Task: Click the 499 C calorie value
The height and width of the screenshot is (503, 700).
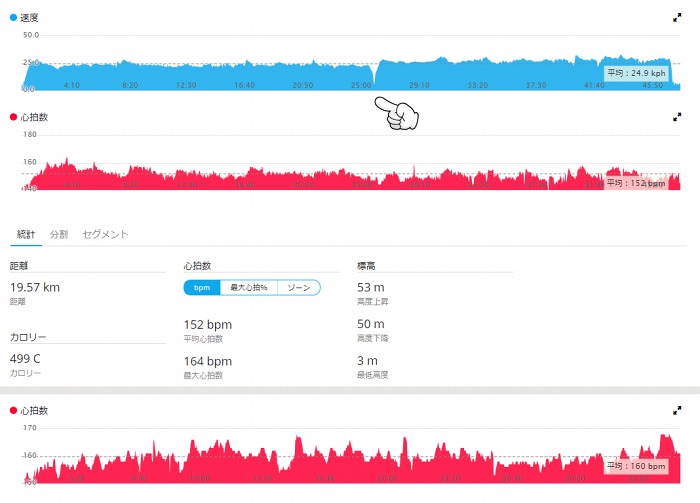Action: 25,358
